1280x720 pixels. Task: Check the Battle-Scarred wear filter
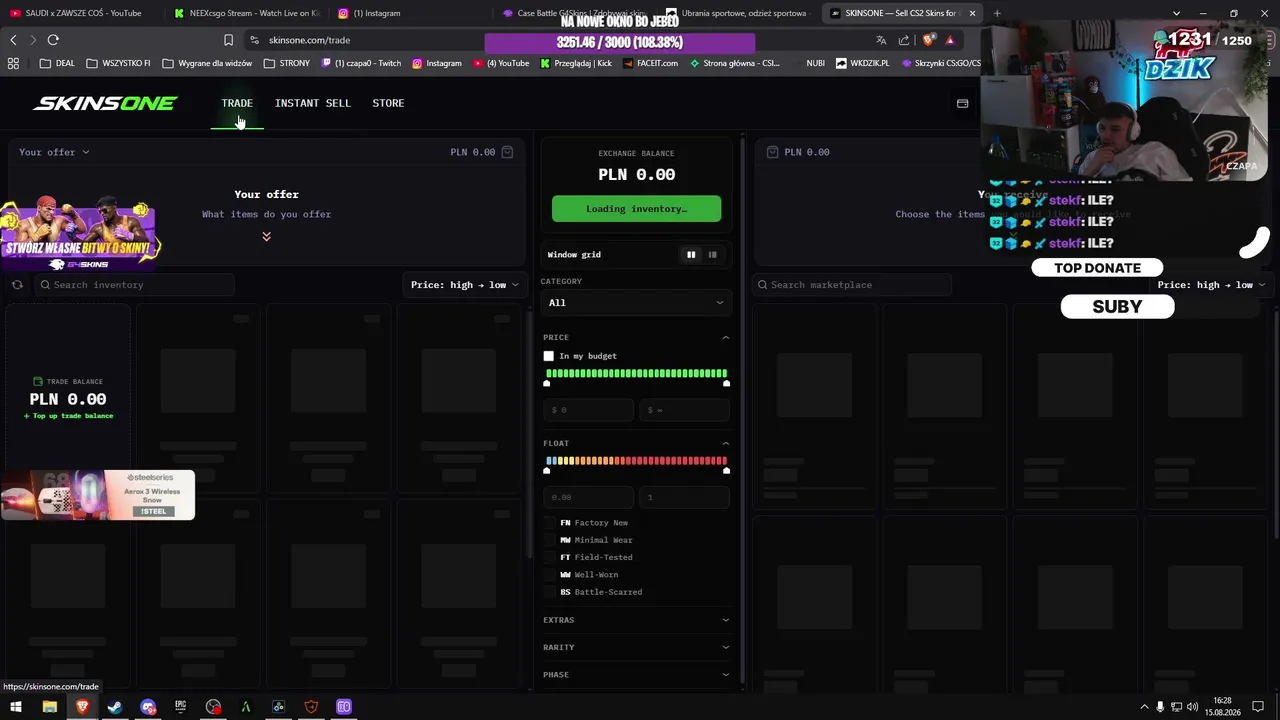549,592
